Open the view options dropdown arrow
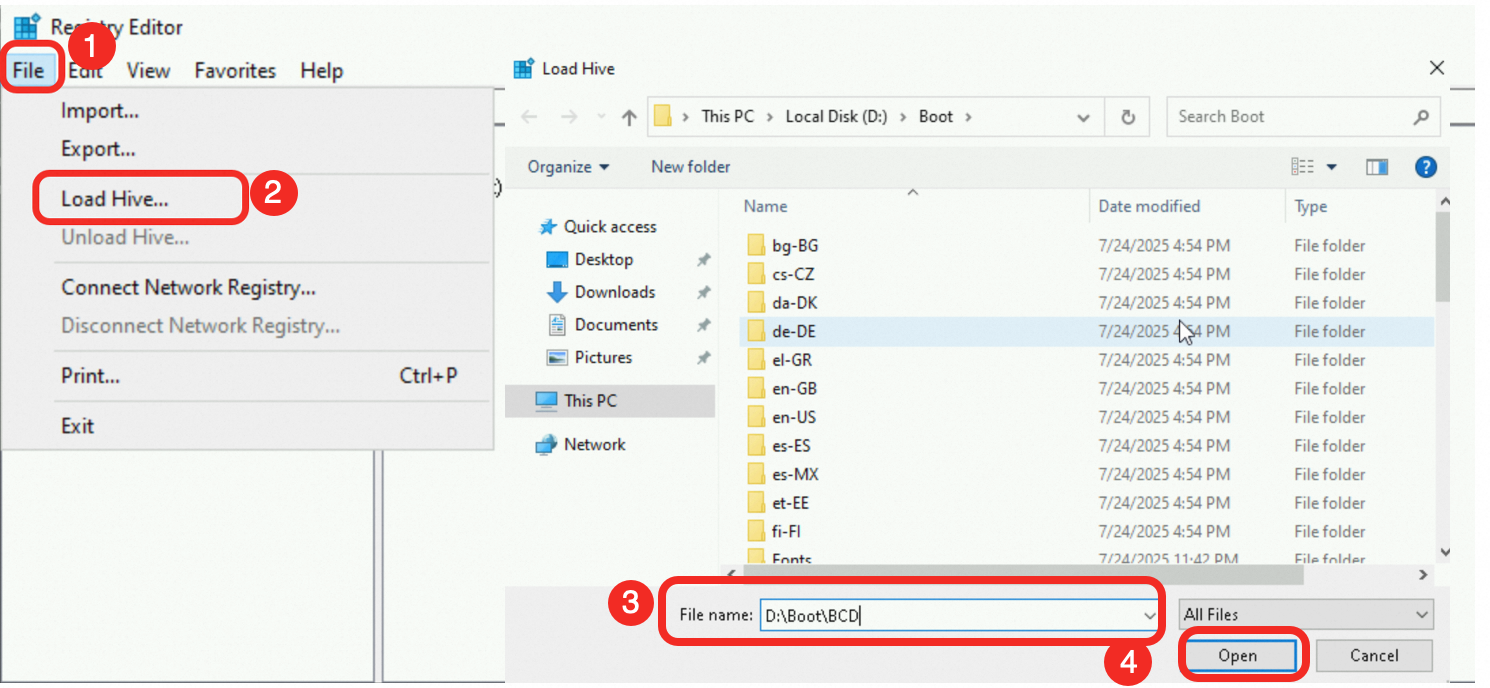The image size is (1490, 688). [x=1331, y=167]
